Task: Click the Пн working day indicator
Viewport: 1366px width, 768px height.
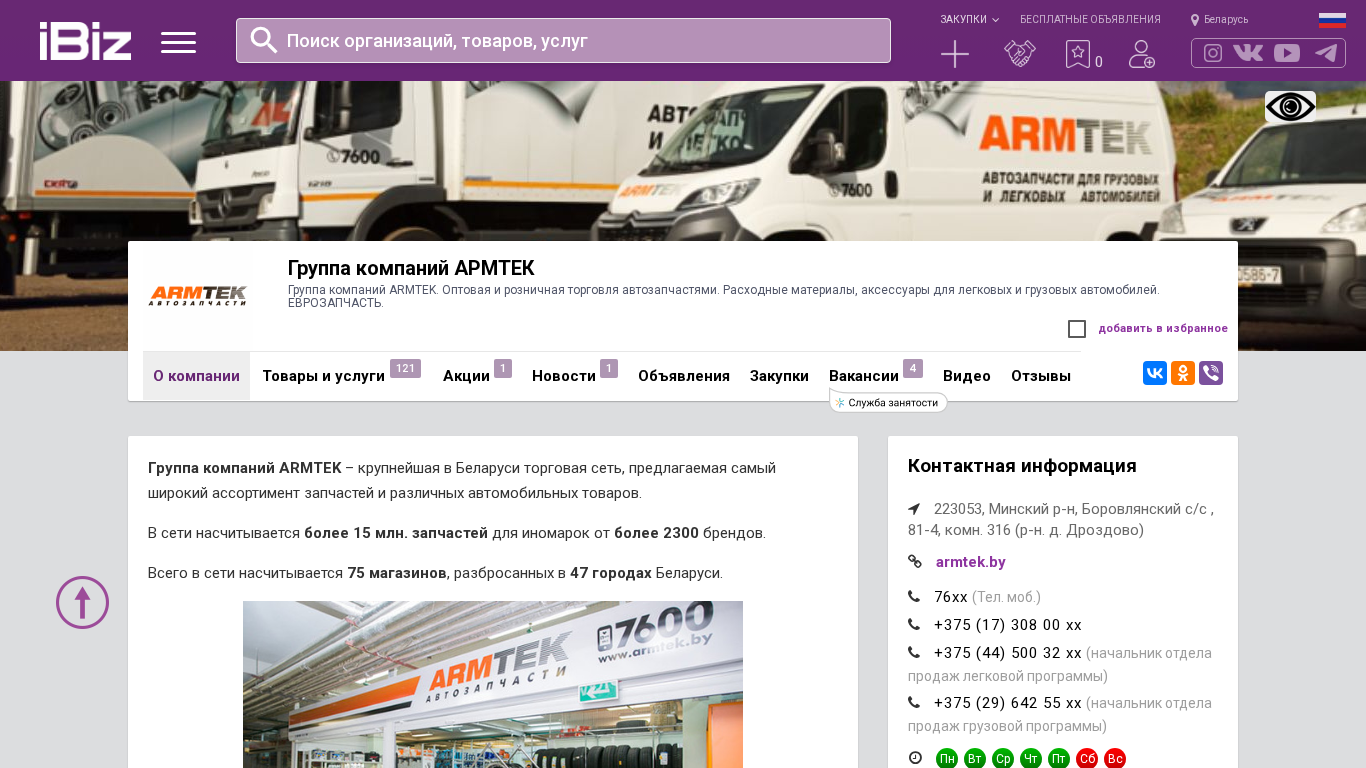Action: click(x=947, y=759)
